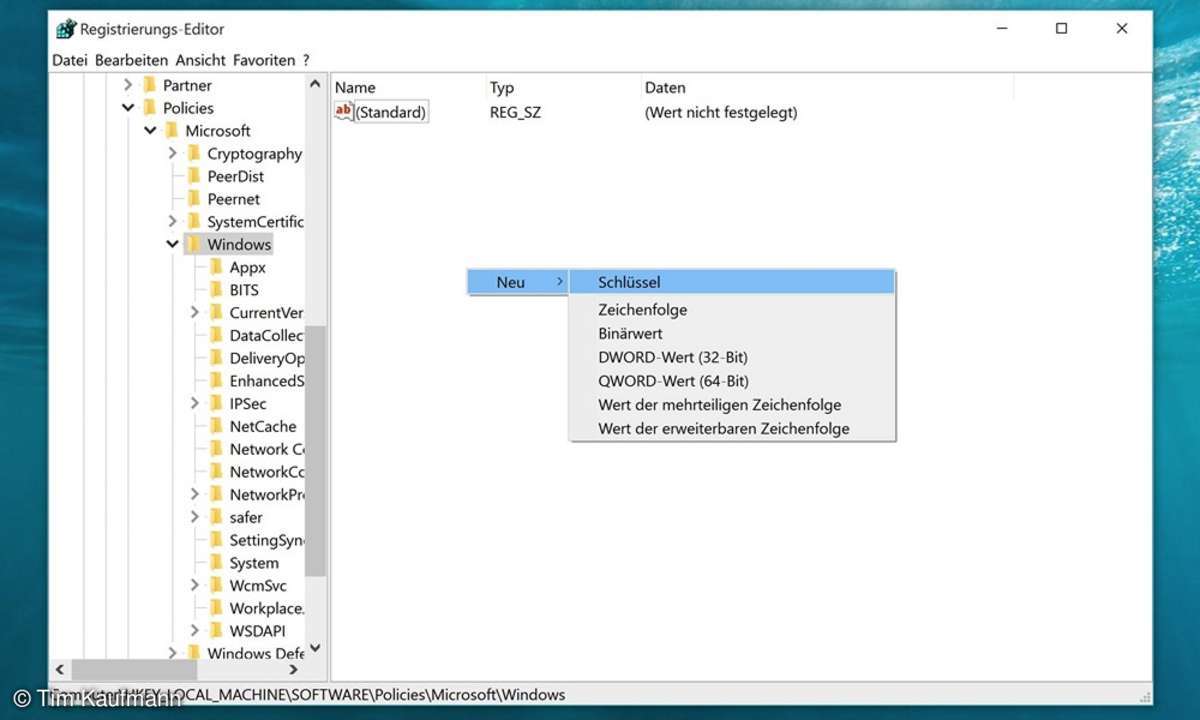
Task: Click the tree vertical scrollbar thumb
Action: pyautogui.click(x=316, y=451)
